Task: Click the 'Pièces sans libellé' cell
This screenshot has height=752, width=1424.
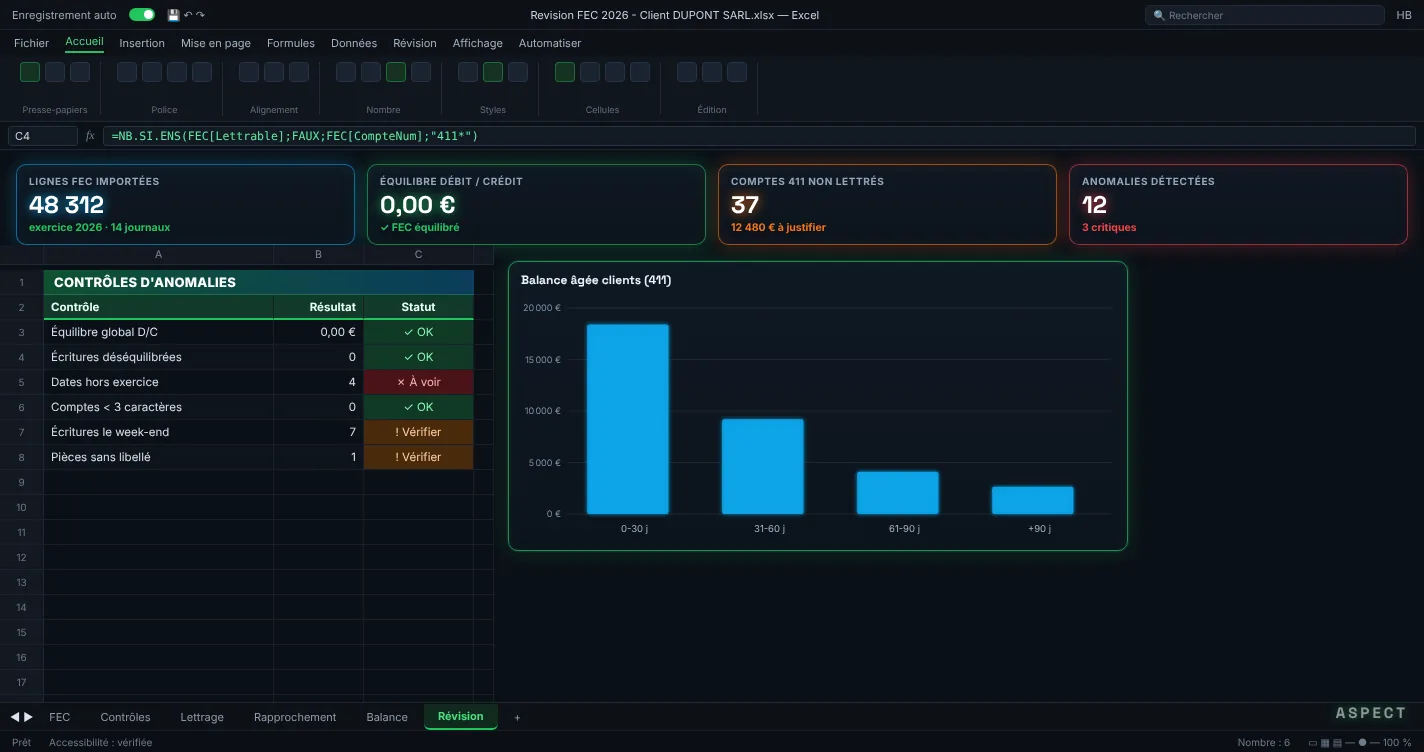Action: pyautogui.click(x=158, y=457)
